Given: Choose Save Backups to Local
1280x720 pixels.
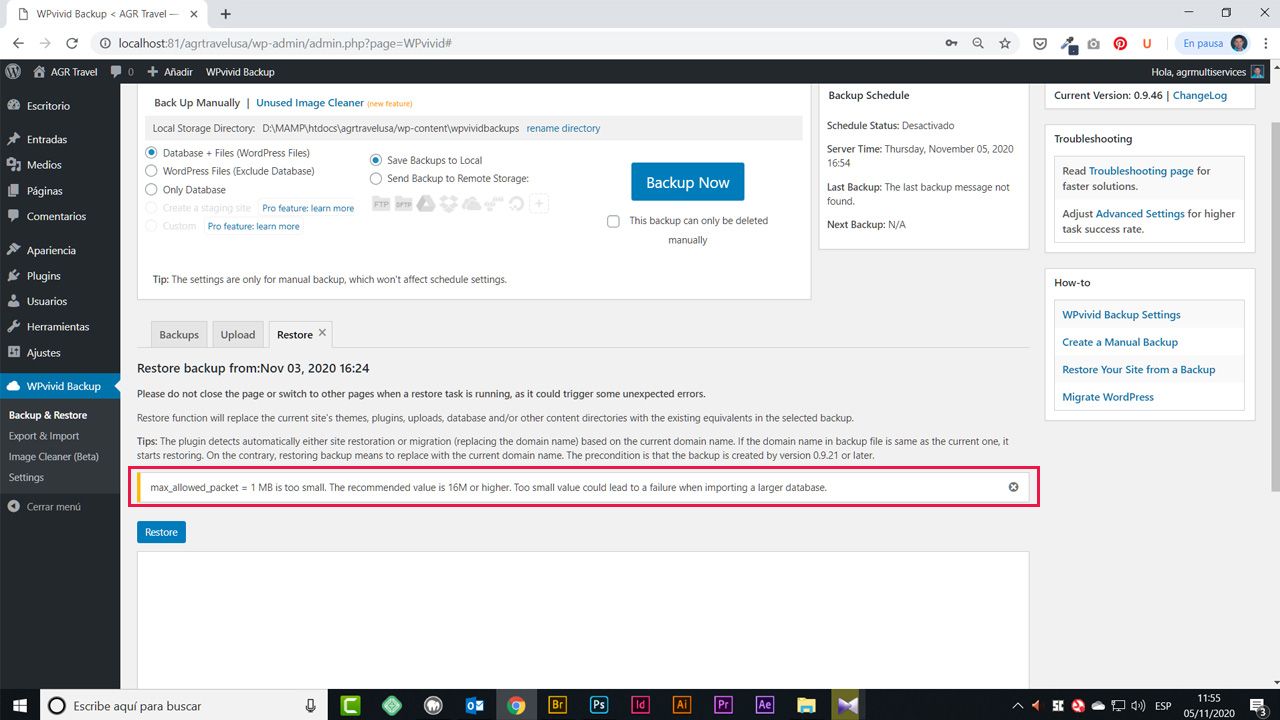Looking at the screenshot, I should click(376, 160).
